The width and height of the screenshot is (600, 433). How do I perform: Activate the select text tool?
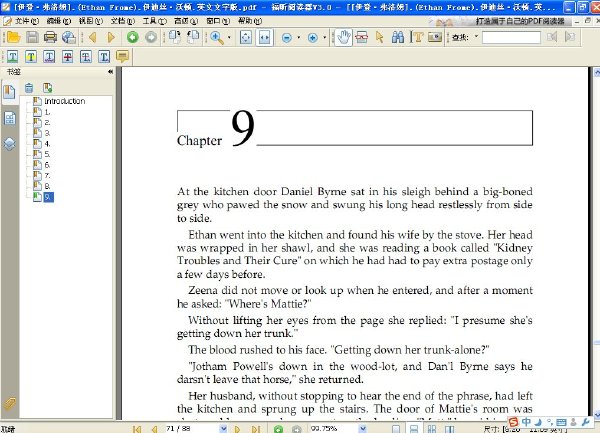tap(417, 37)
